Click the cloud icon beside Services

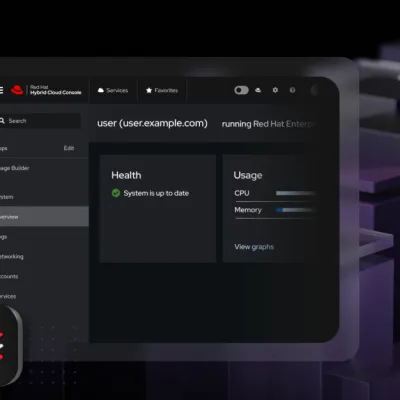(x=101, y=90)
